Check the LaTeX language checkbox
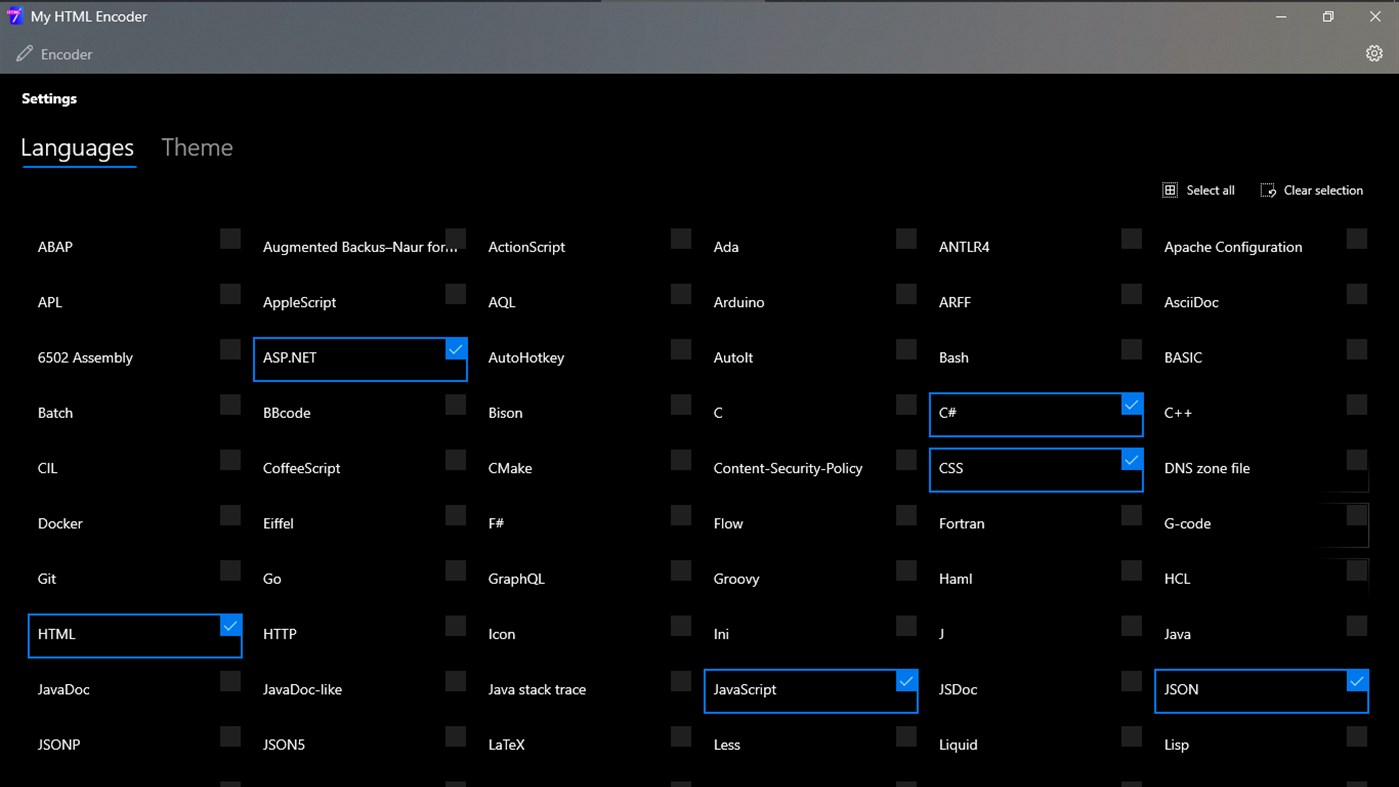Image resolution: width=1399 pixels, height=787 pixels. (x=681, y=736)
